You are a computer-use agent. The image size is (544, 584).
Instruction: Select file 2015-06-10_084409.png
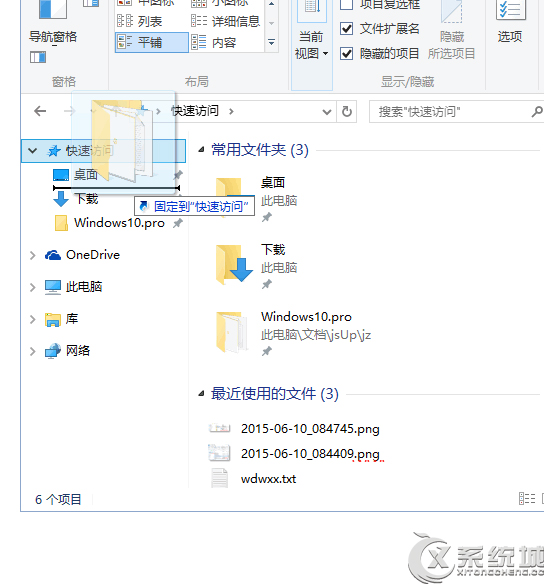pos(310,454)
